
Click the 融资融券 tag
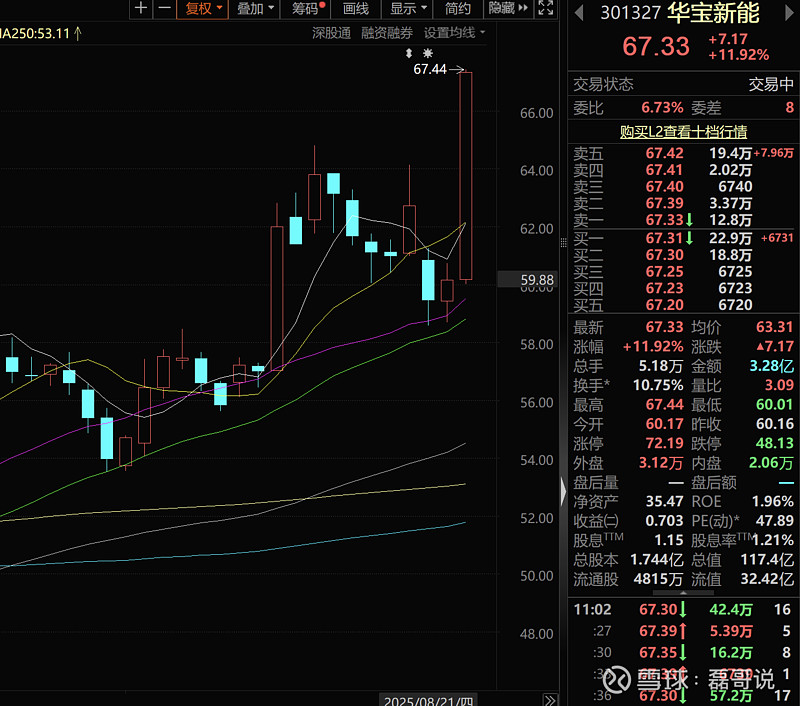(x=387, y=33)
